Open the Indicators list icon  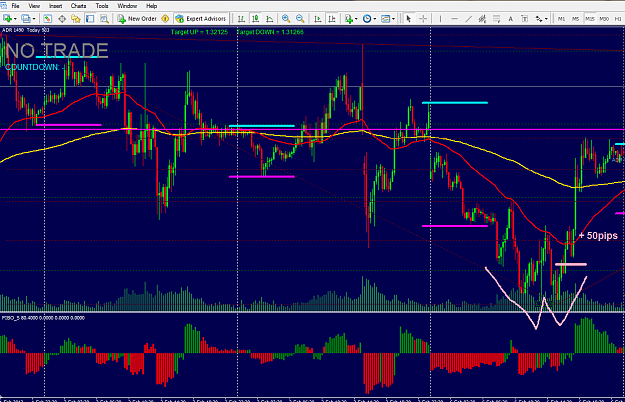pyautogui.click(x=349, y=19)
